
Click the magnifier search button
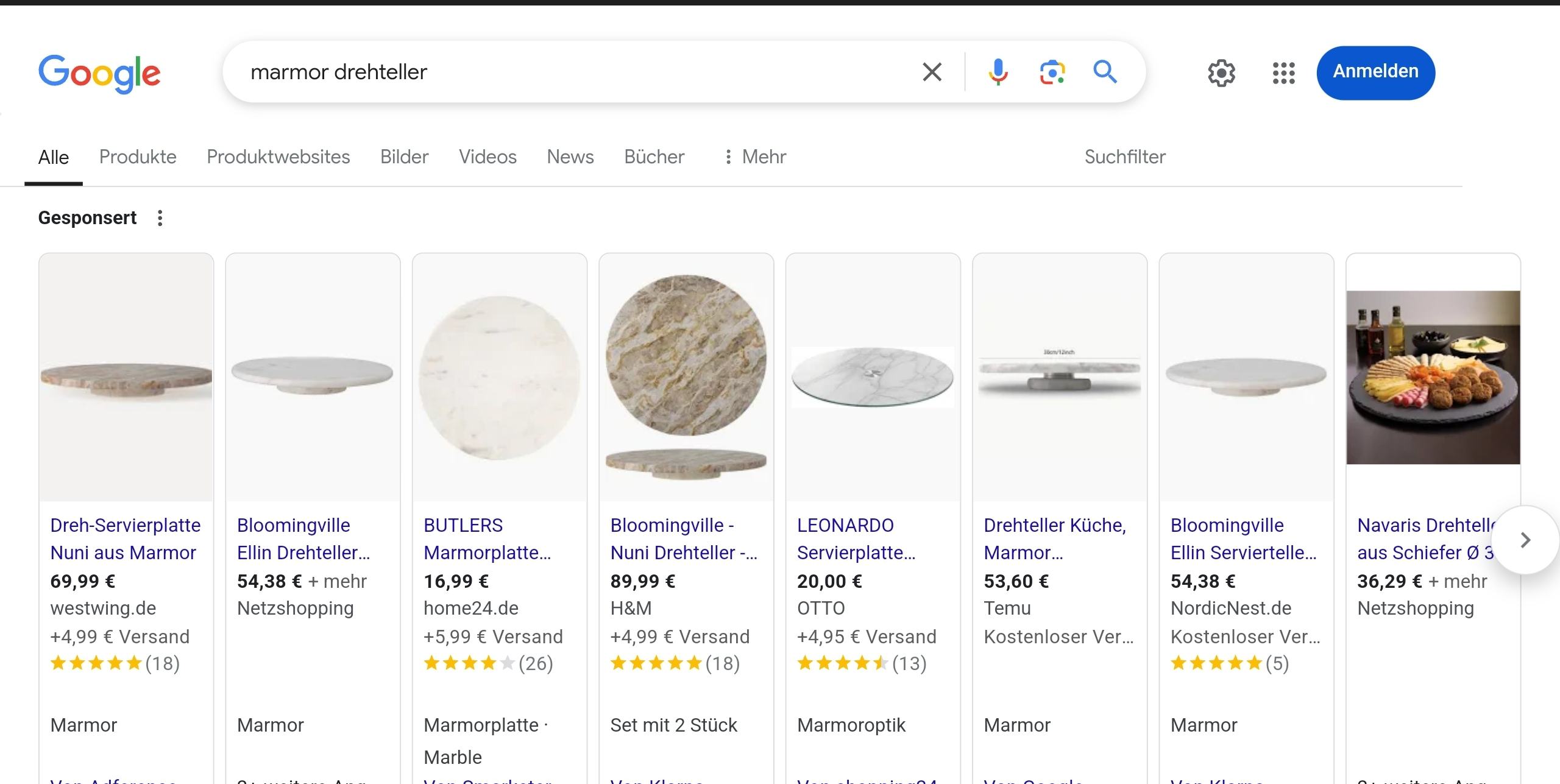click(1105, 72)
